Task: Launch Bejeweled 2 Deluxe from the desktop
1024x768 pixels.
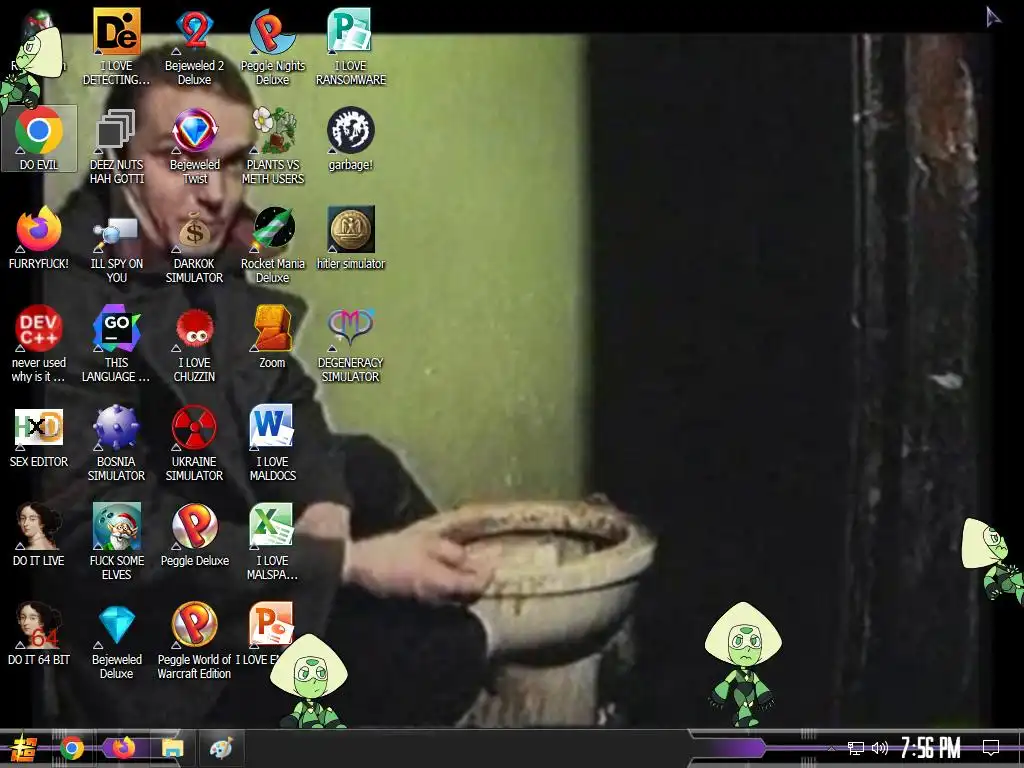Action: [x=194, y=31]
